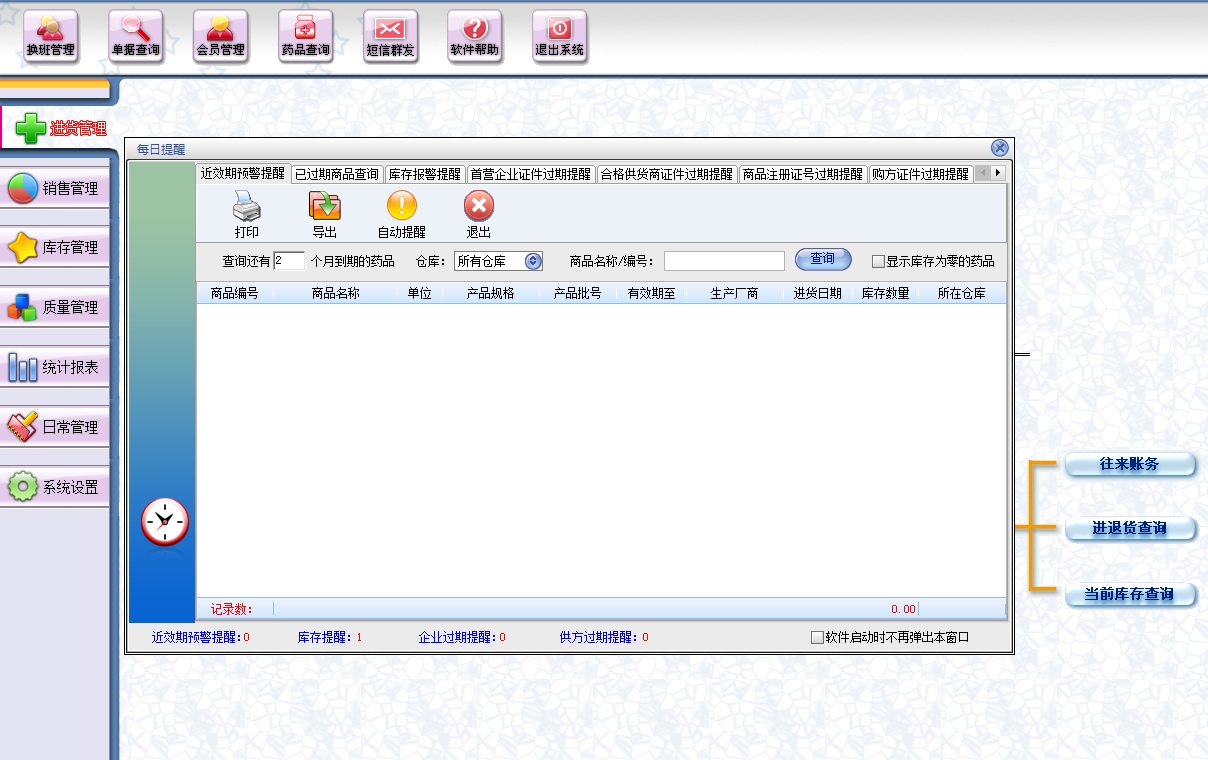The width and height of the screenshot is (1208, 760).
Task: Open Document Query (单据查询) toolbar icon
Action: coord(135,37)
